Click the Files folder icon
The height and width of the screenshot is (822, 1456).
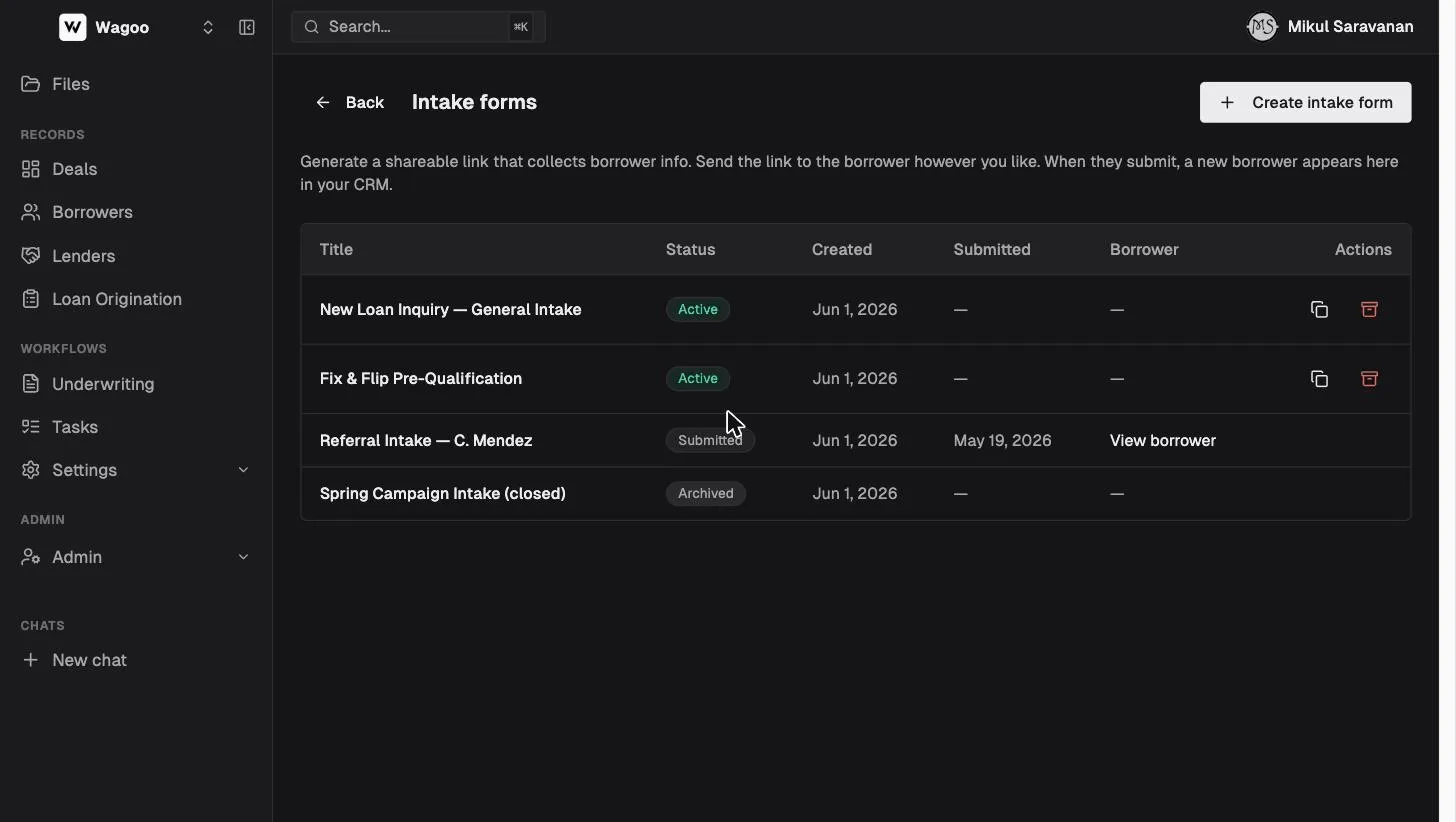point(31,84)
